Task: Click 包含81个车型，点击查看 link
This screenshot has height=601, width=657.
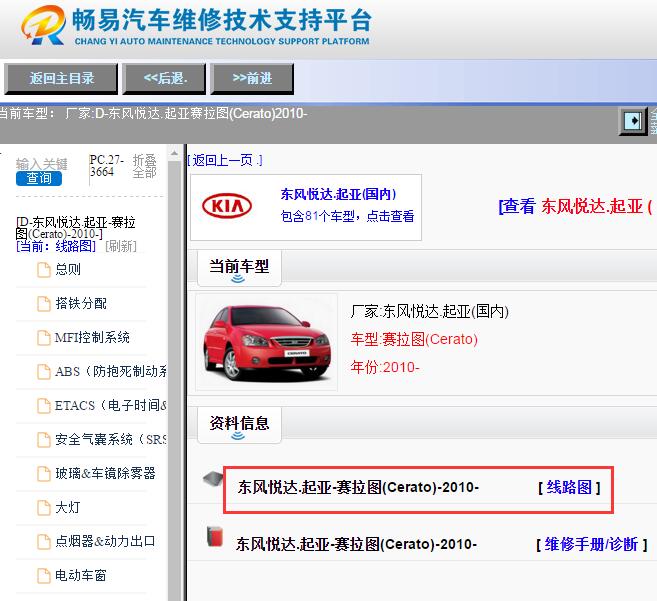Action: pyautogui.click(x=347, y=216)
